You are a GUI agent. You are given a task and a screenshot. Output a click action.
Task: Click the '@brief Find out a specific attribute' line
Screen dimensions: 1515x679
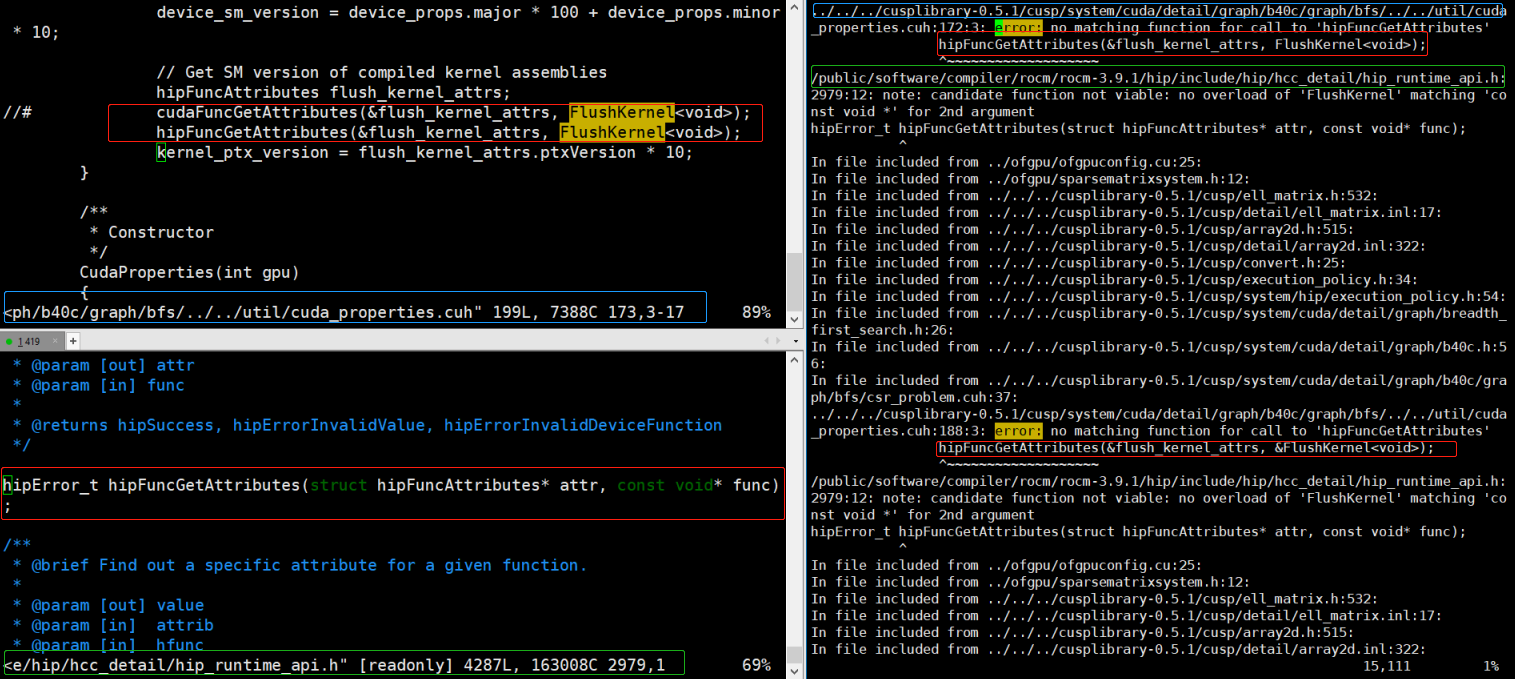[x=300, y=565]
